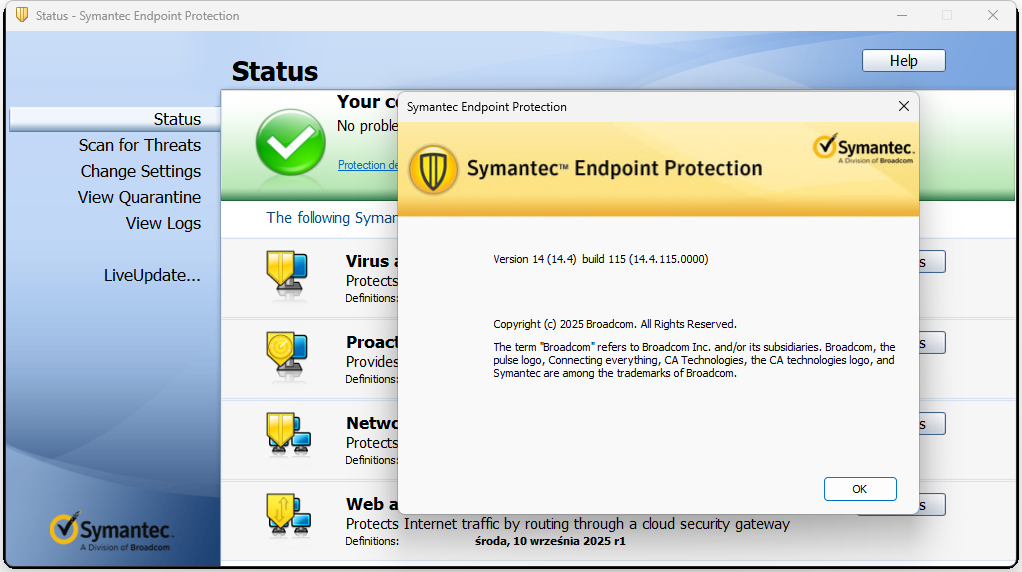Click the Web access protection icon

[288, 515]
